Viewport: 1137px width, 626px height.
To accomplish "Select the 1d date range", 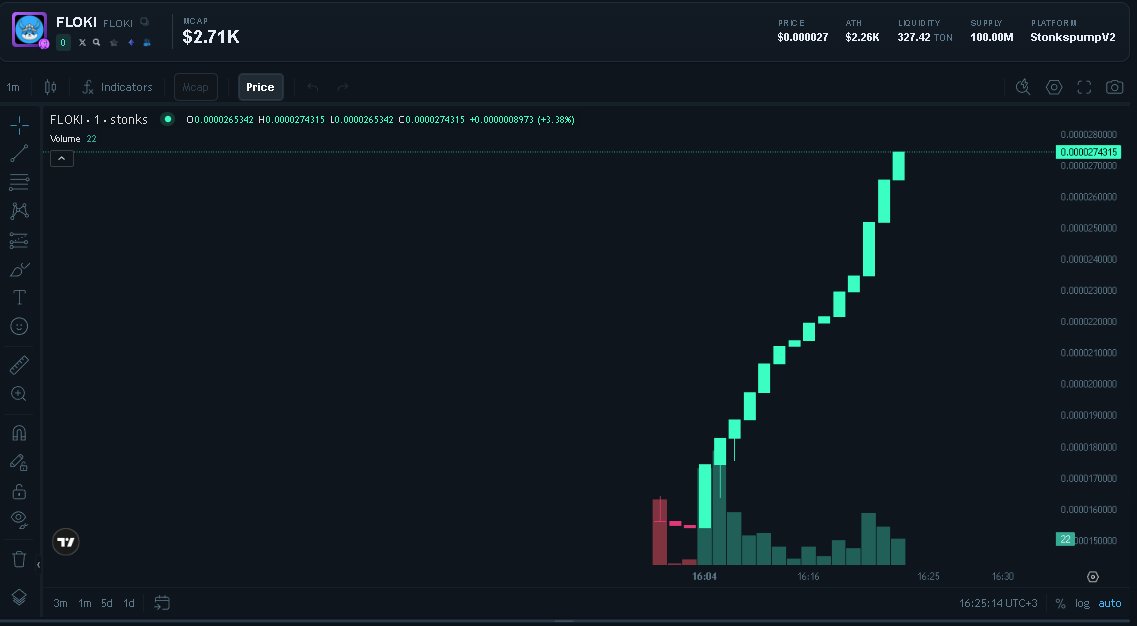I will 129,603.
